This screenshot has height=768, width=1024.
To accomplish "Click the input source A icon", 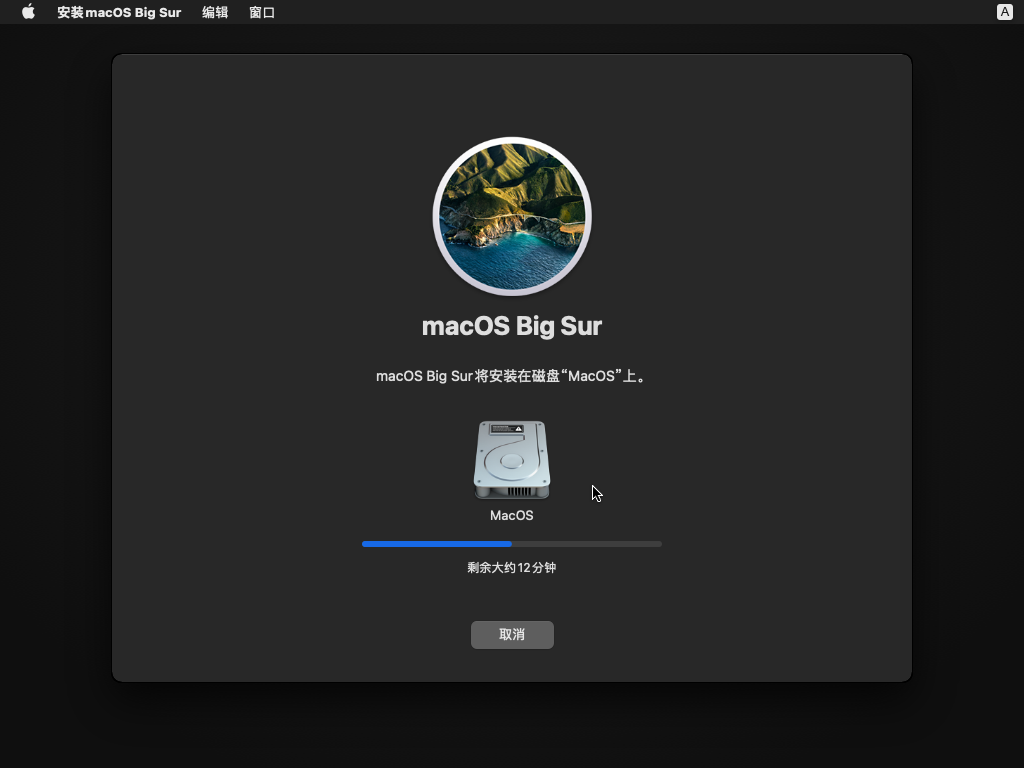I will pos(1004,12).
